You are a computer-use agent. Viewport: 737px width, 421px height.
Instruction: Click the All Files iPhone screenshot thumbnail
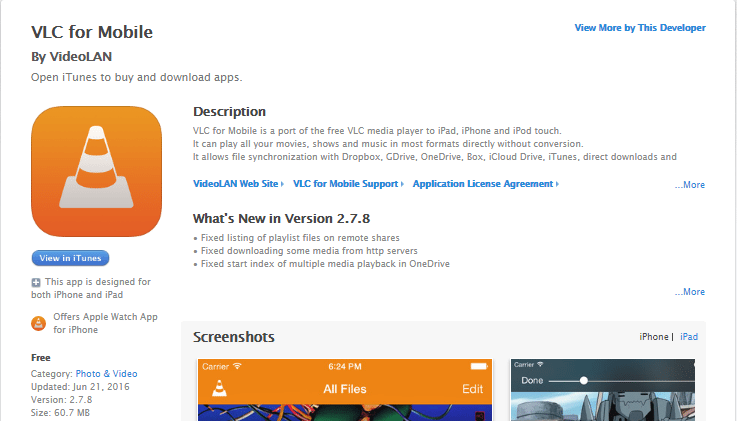(345, 390)
